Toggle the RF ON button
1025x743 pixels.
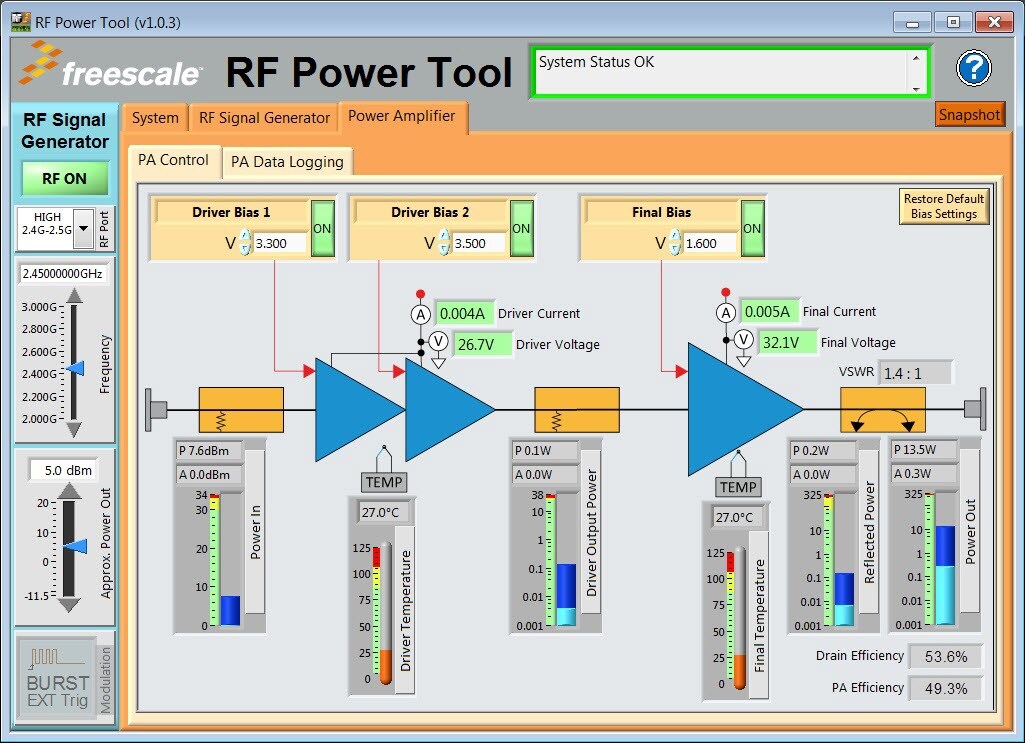tap(64, 179)
